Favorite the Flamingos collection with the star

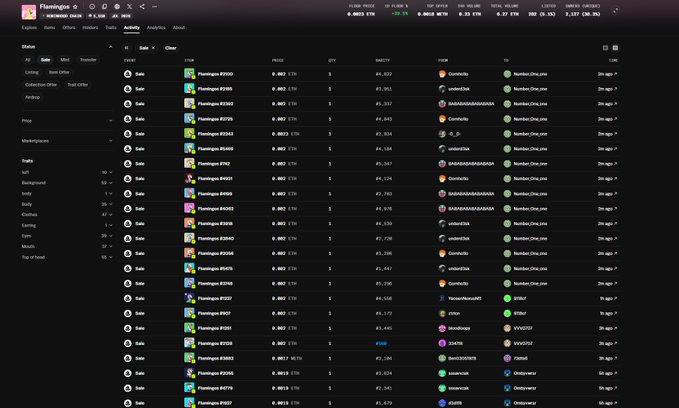point(75,7)
